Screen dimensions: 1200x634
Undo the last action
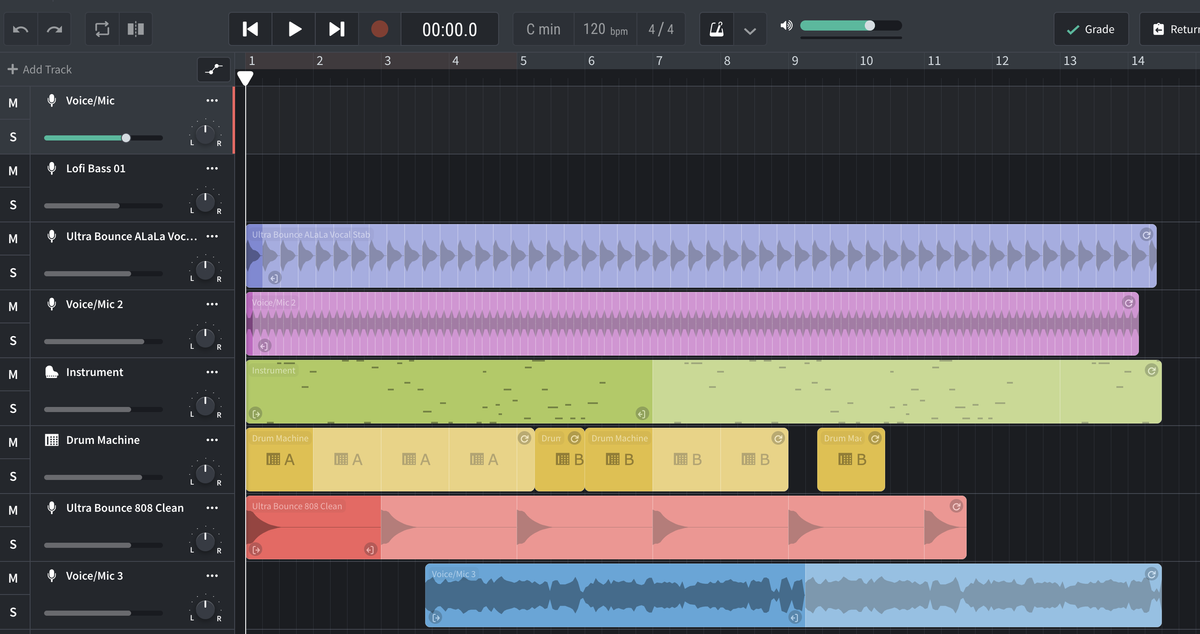click(21, 29)
